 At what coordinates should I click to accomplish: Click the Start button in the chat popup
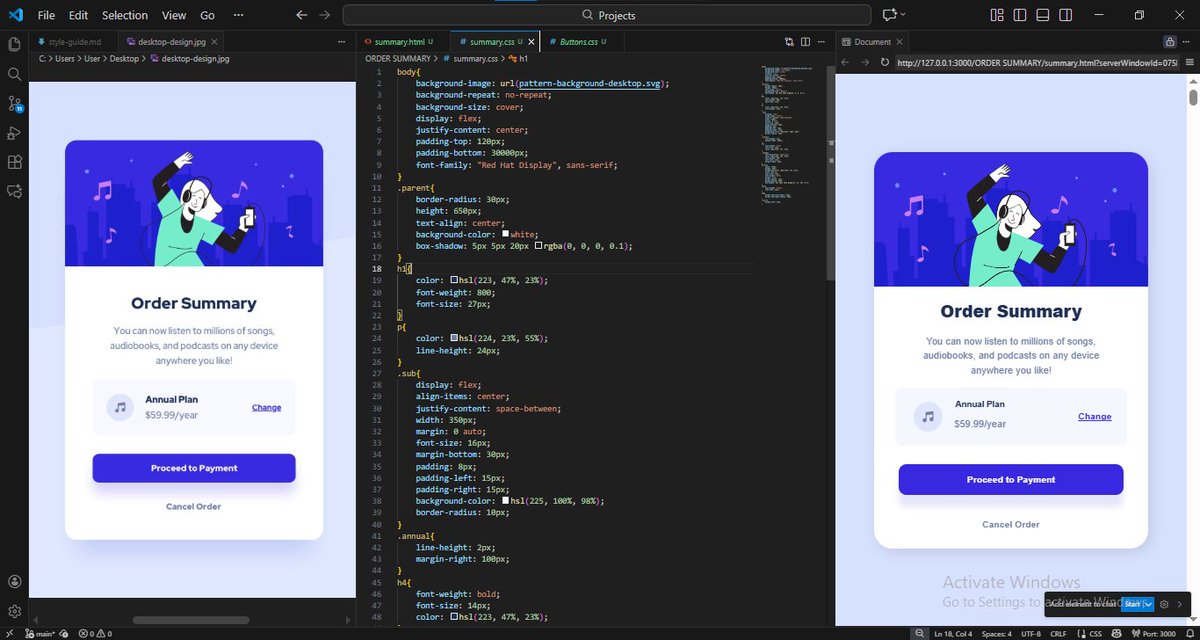pyautogui.click(x=1131, y=604)
